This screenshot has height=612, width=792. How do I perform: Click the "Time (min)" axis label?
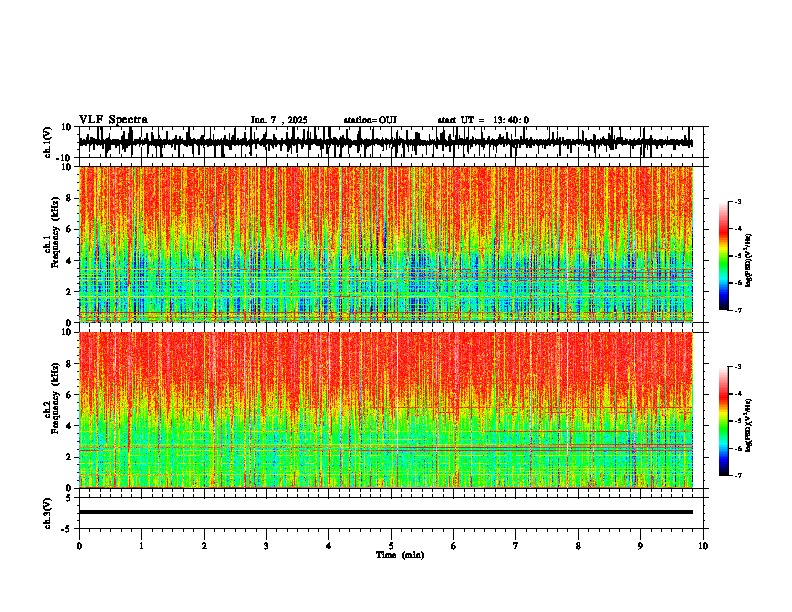(400, 555)
